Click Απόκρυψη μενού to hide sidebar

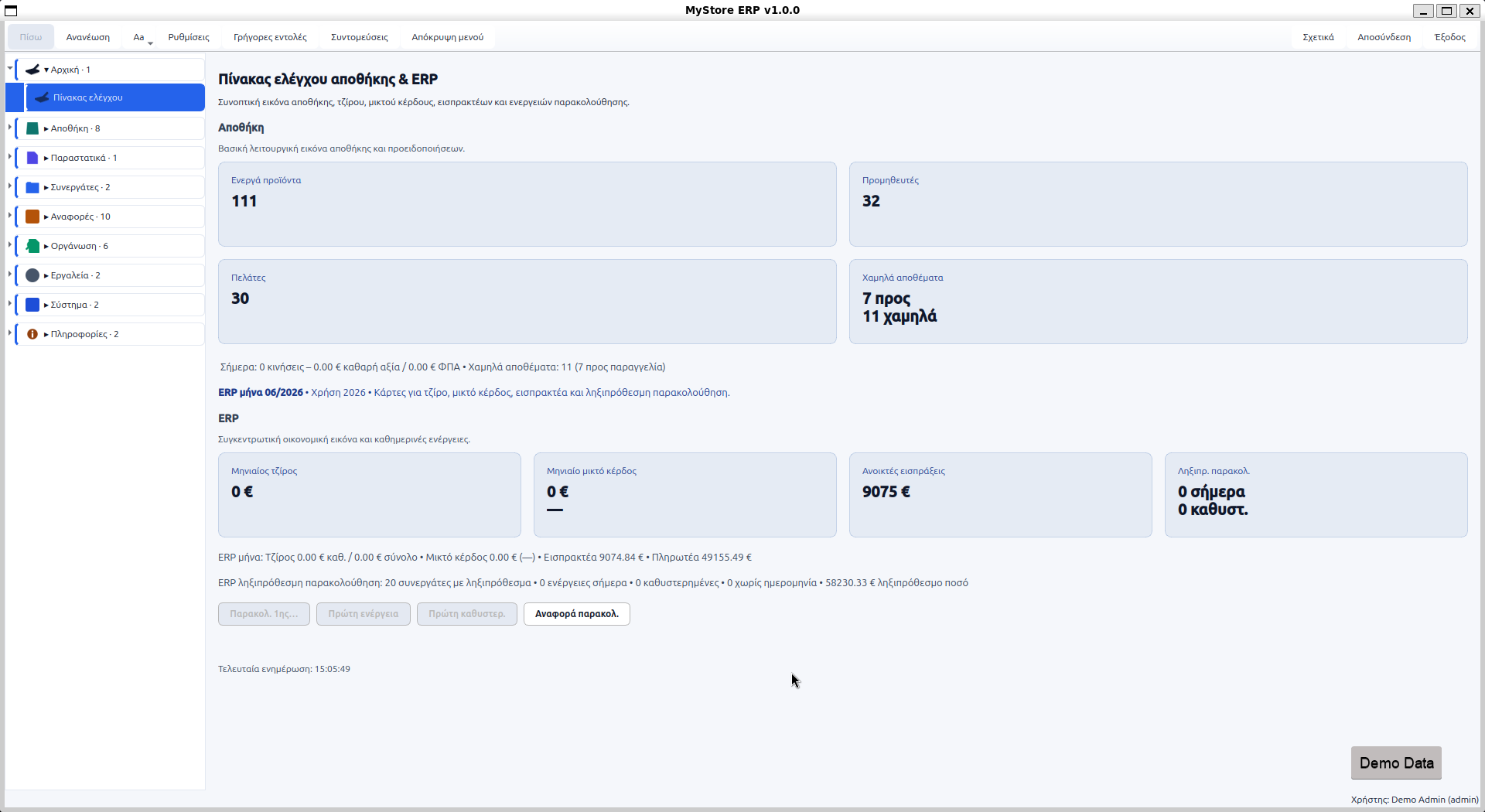click(448, 37)
